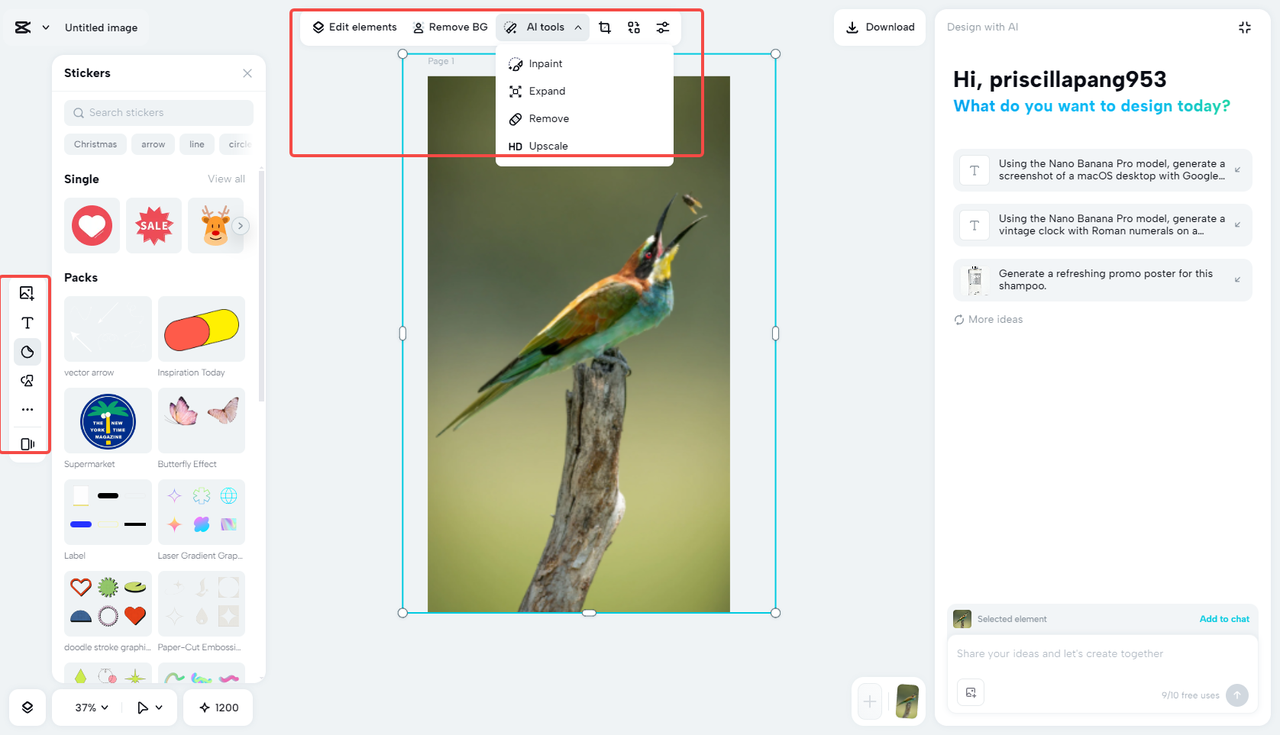Open the Layers icon at bottom left
This screenshot has height=735, width=1280.
point(27,707)
